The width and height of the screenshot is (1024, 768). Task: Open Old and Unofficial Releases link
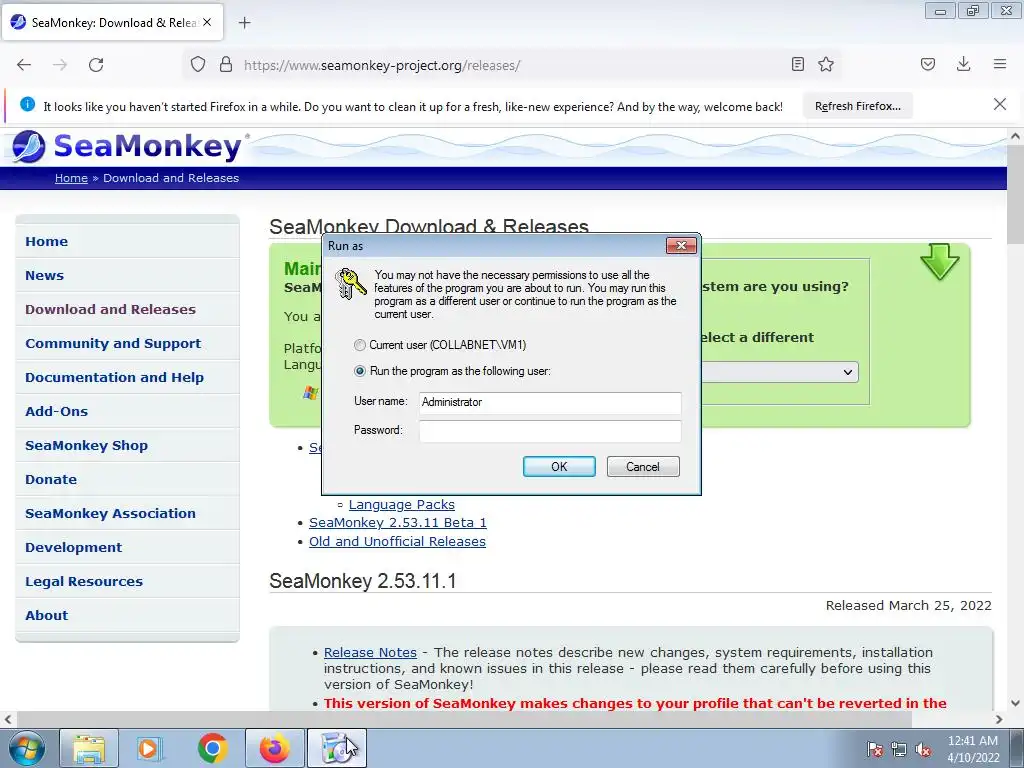[x=397, y=541]
